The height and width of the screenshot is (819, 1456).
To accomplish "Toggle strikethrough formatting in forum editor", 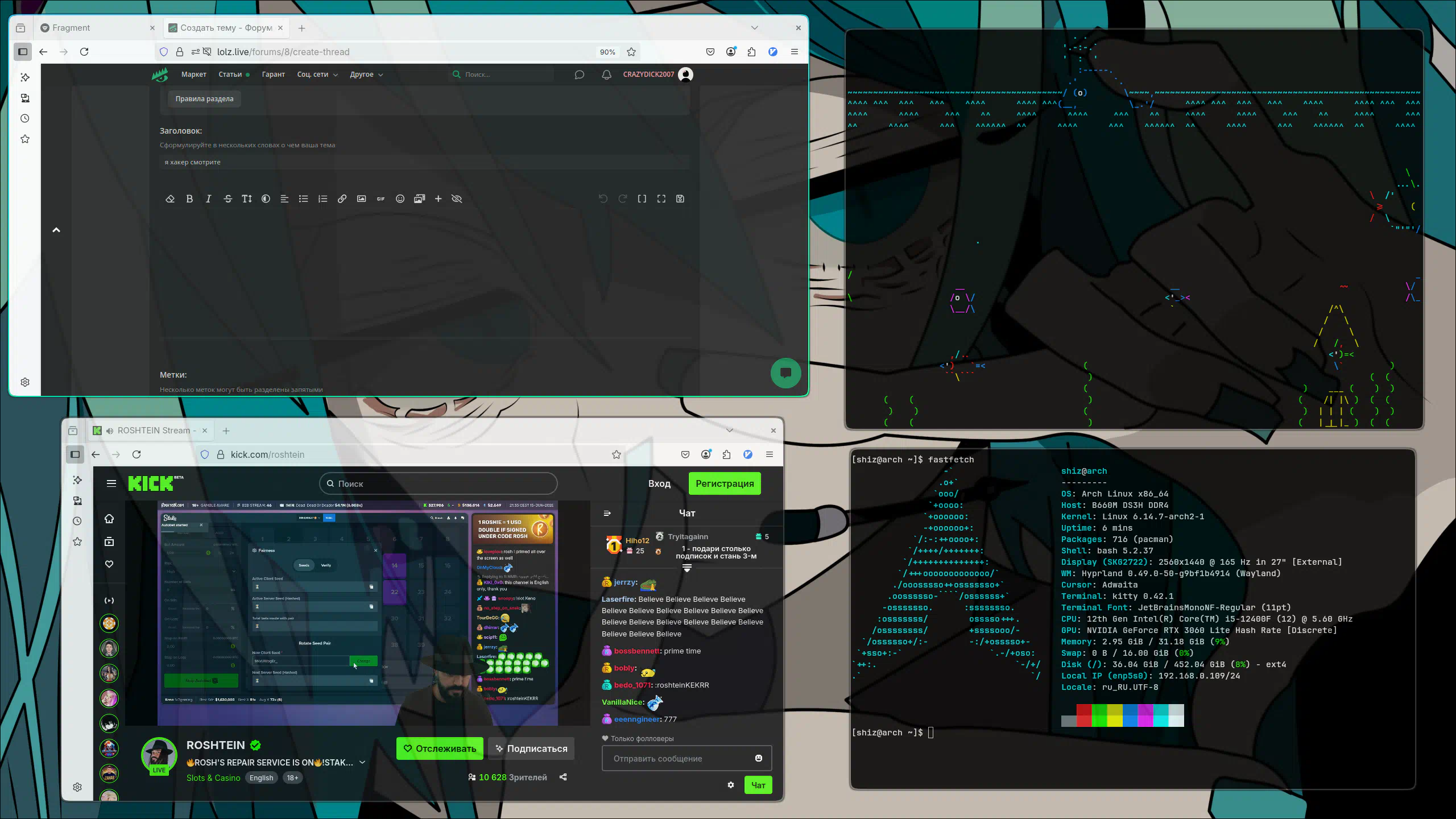I will [x=227, y=198].
